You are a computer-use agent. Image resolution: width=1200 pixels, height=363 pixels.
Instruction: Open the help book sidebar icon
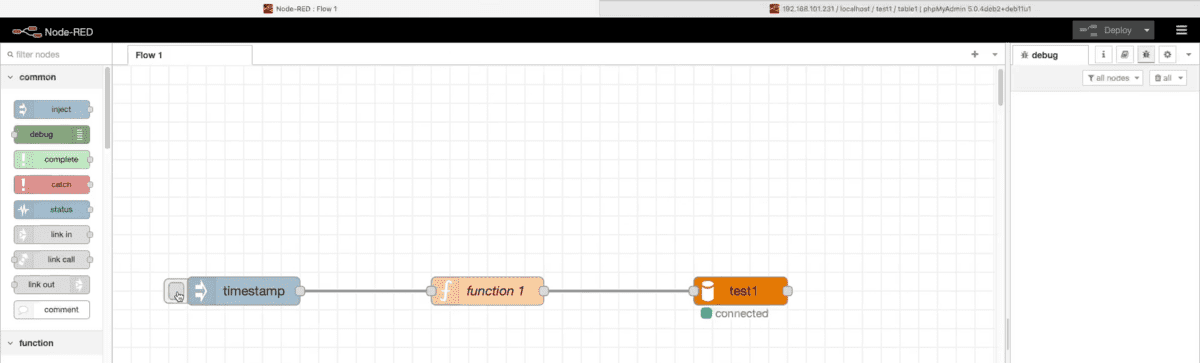pyautogui.click(x=1125, y=56)
